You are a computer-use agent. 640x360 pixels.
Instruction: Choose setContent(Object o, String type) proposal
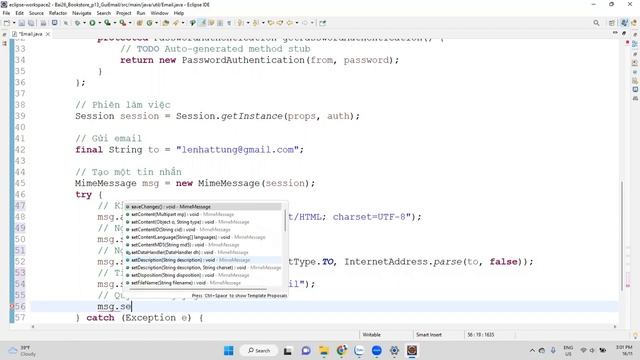(203, 222)
